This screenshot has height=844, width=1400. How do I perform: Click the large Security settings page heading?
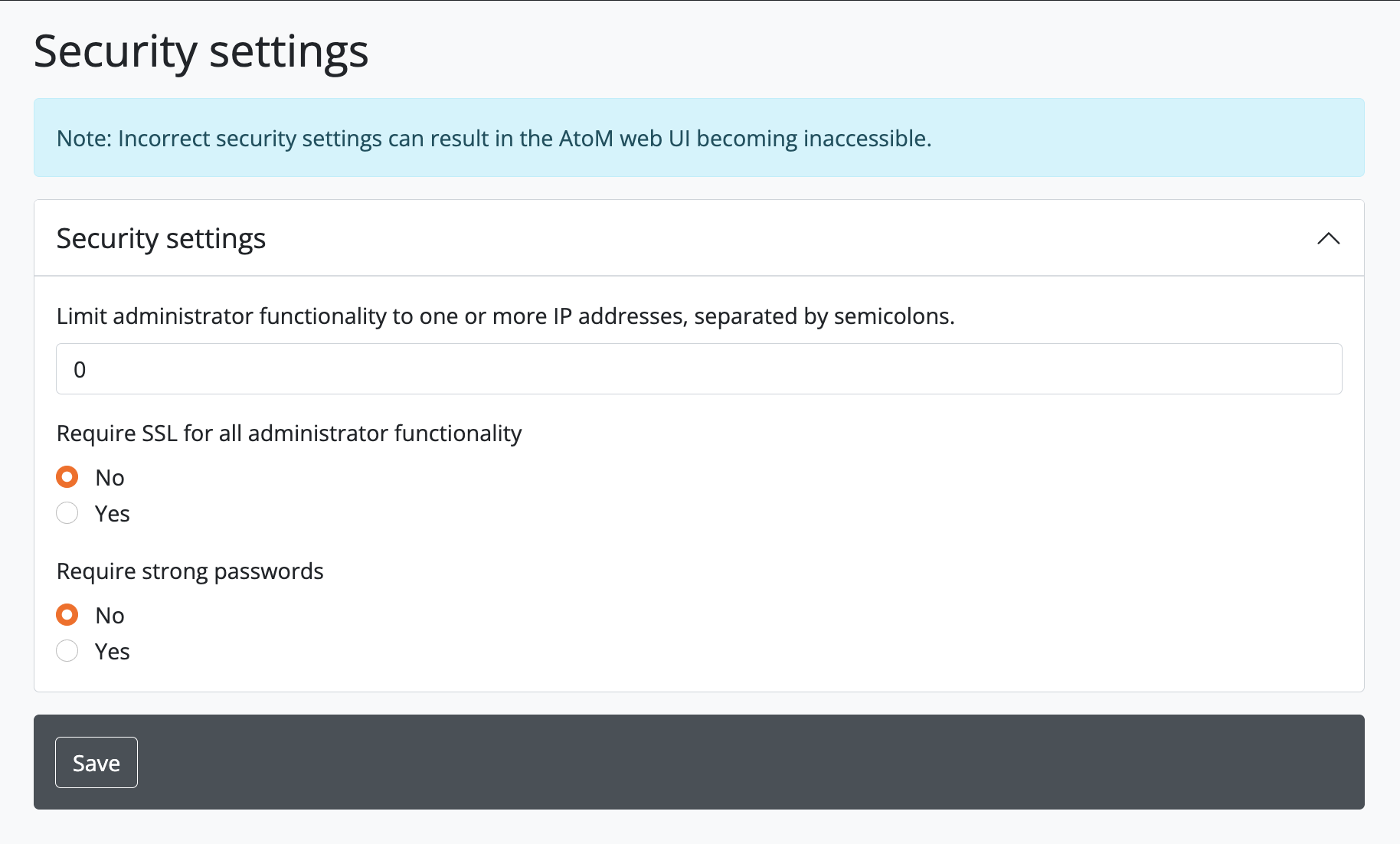pos(201,52)
